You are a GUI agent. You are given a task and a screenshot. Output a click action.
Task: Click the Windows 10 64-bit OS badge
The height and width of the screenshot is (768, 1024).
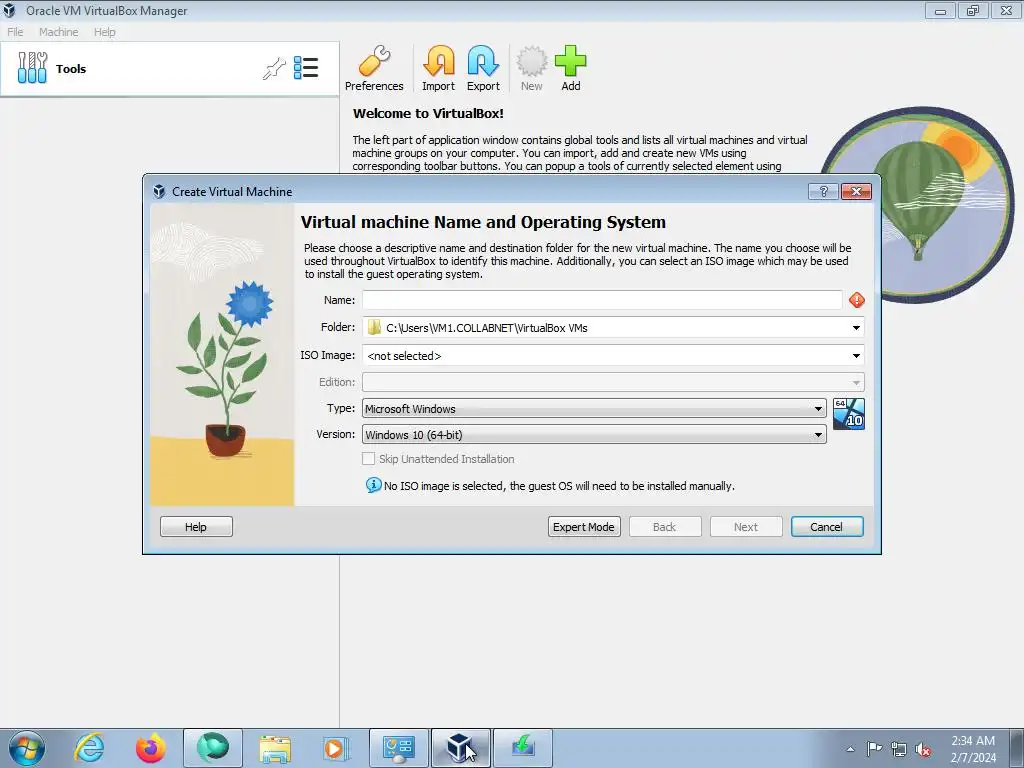click(849, 414)
